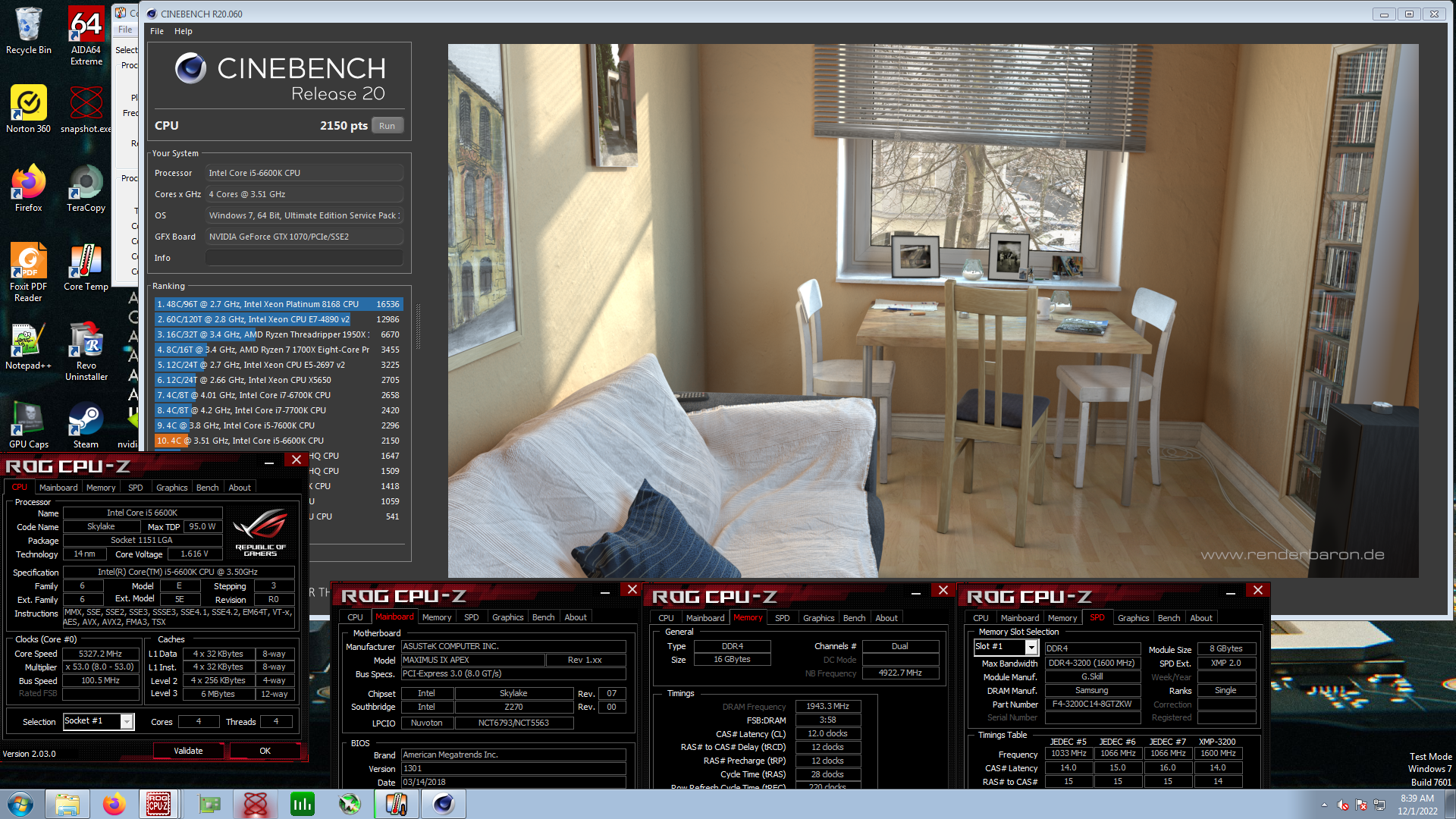Click the Show Desktop button

pos(1450,804)
